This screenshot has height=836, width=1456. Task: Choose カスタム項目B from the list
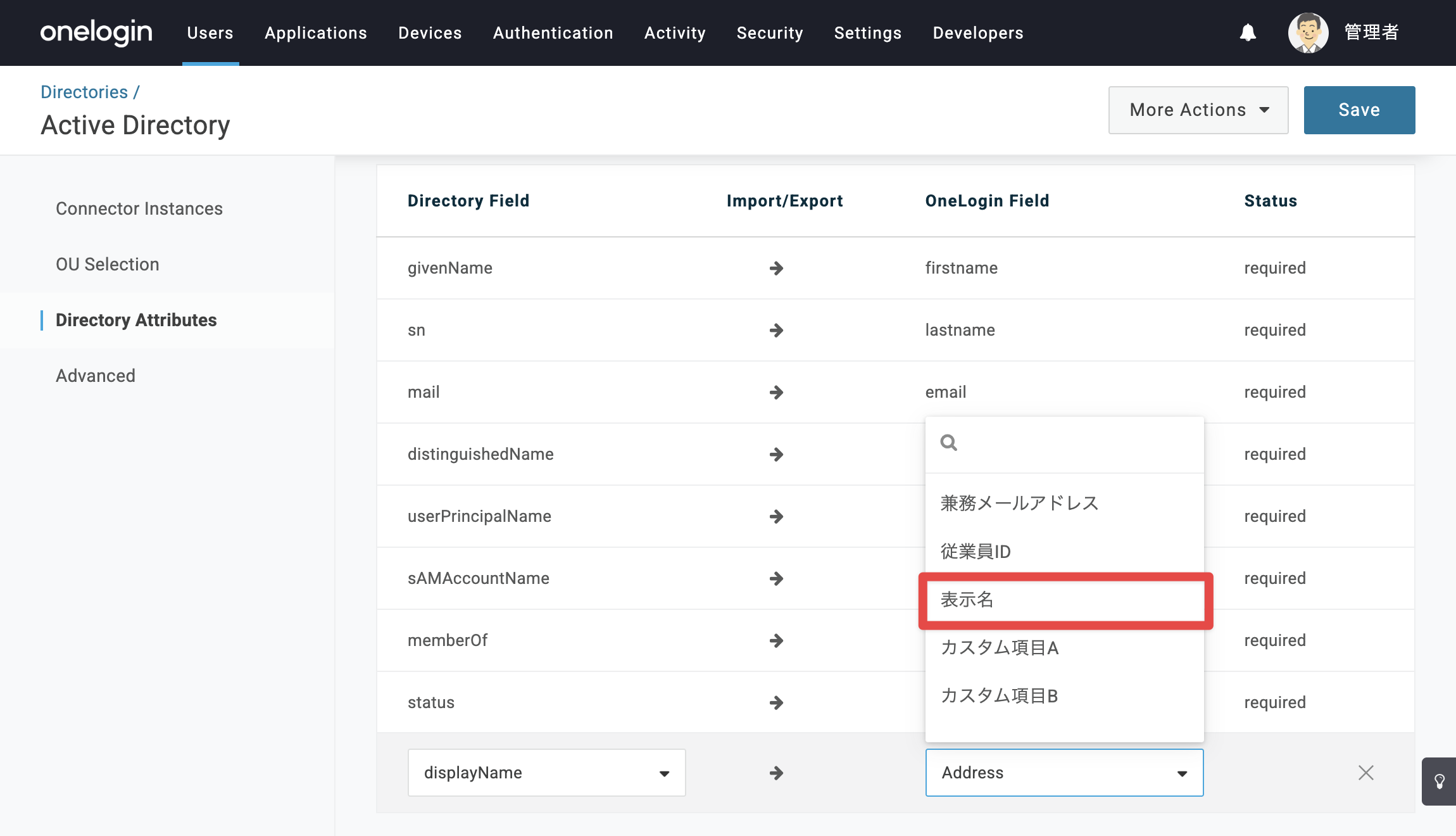[1065, 696]
